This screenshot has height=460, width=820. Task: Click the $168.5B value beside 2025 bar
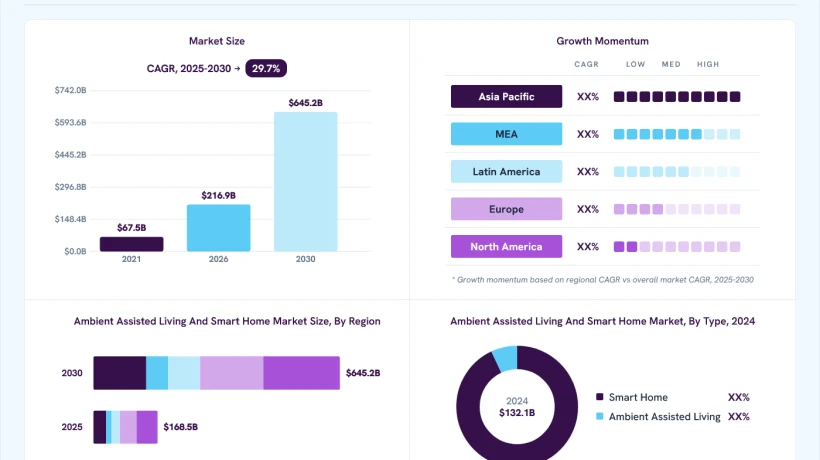pos(180,427)
